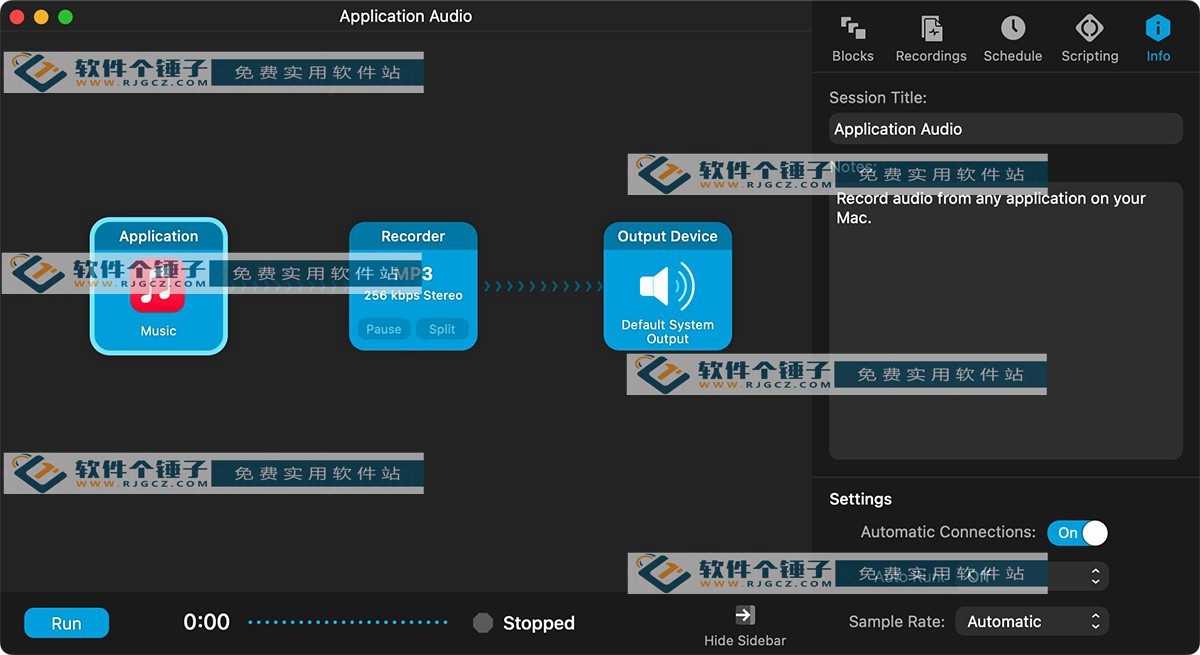Screen dimensions: 1200x655
Task: Select the Output Device block title
Action: pos(667,236)
